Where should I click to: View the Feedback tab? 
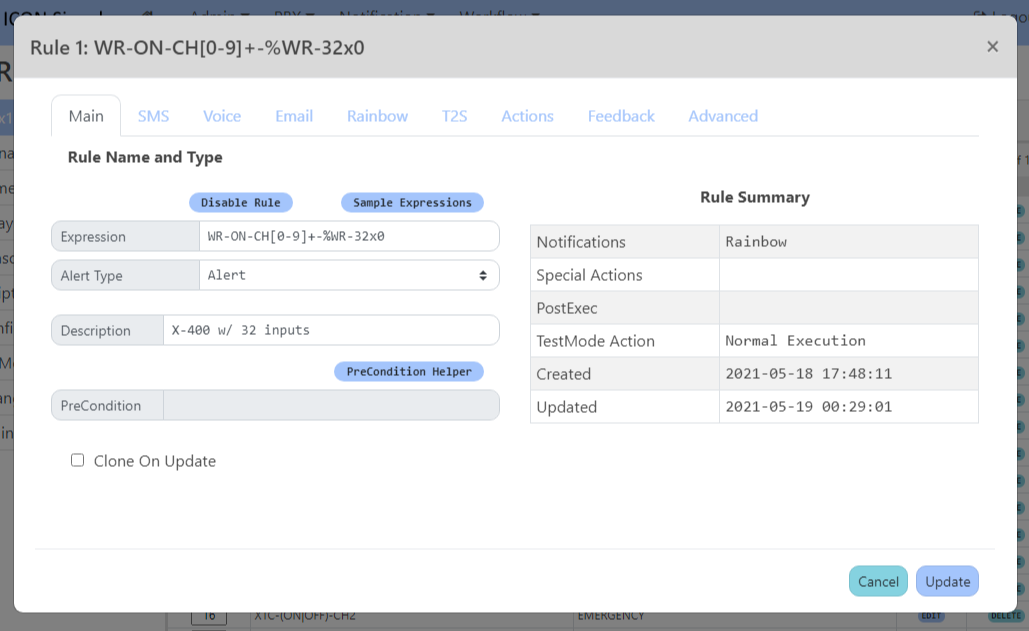click(x=621, y=116)
